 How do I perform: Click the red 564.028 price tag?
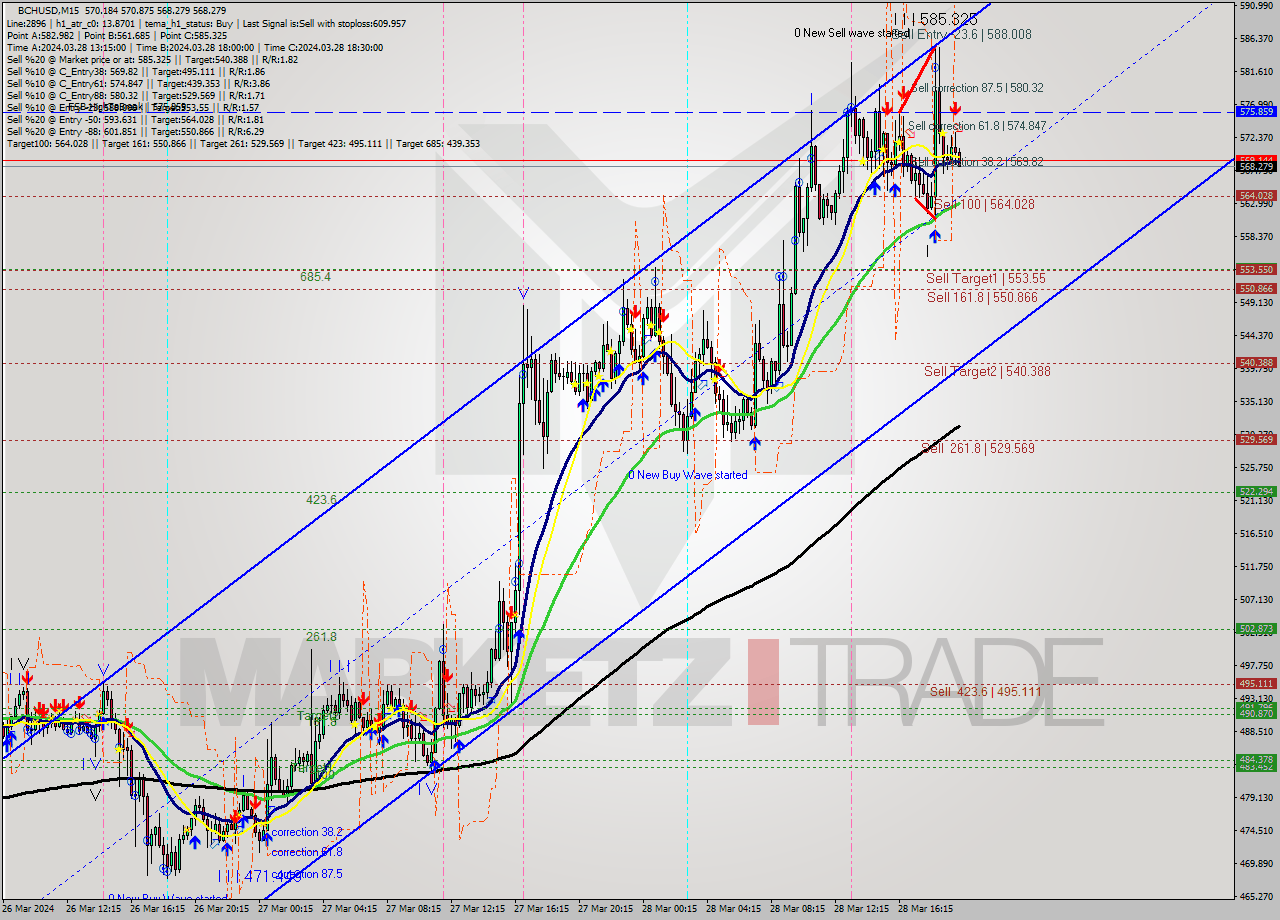click(x=1256, y=196)
